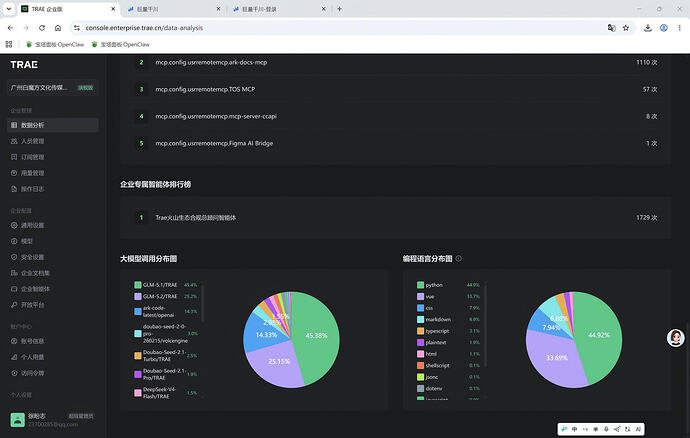Bookmark the page with the star icon
The height and width of the screenshot is (438, 690).
(x=626, y=28)
